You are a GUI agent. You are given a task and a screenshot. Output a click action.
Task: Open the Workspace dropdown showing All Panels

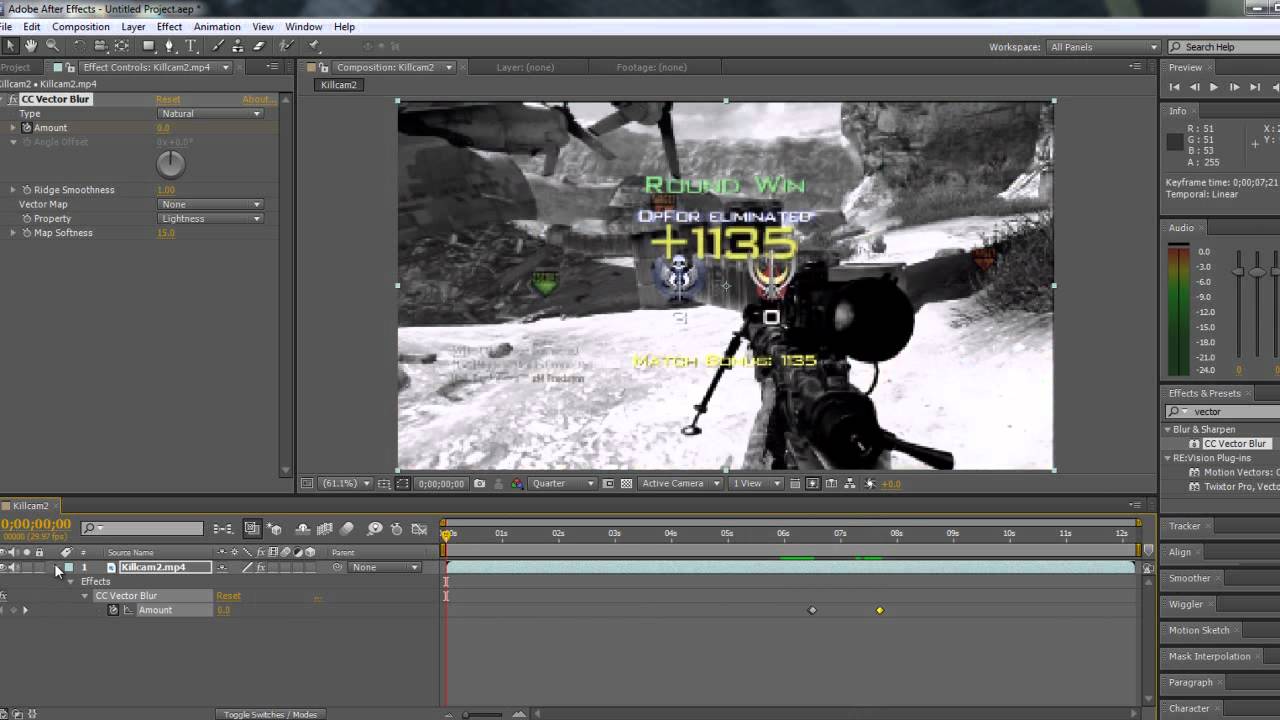click(x=1103, y=47)
